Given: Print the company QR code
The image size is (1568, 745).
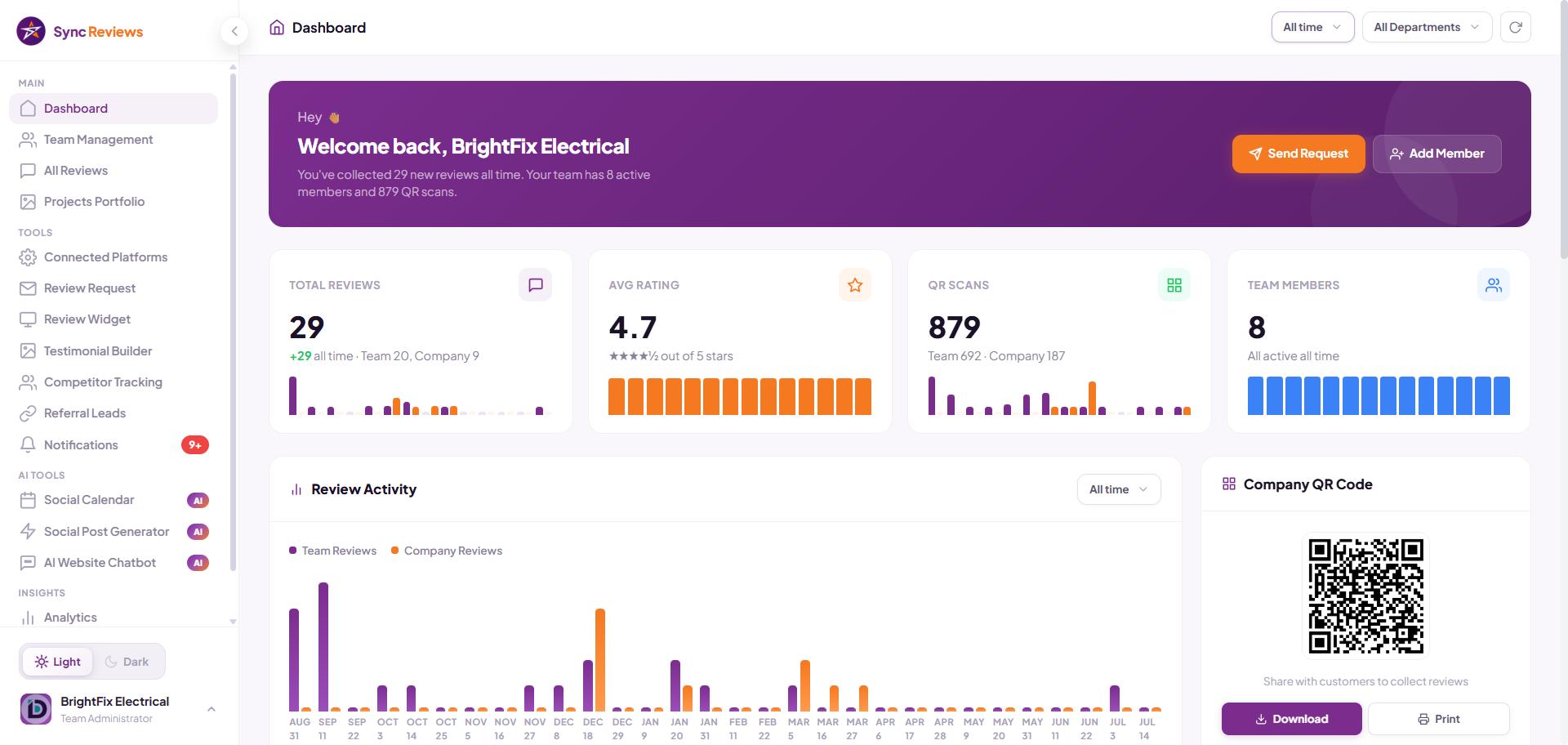Looking at the screenshot, I should pos(1438,719).
